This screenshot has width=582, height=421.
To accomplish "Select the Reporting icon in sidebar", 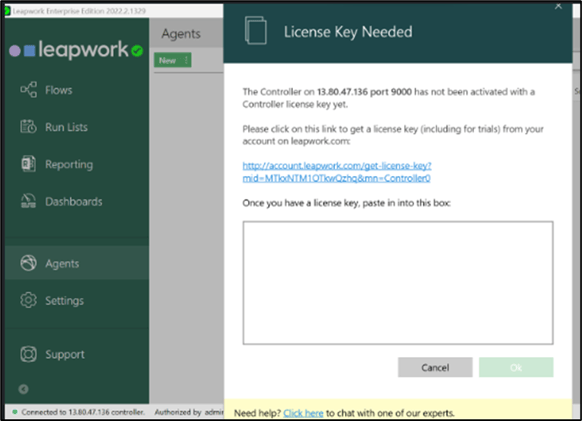I will click(x=29, y=164).
